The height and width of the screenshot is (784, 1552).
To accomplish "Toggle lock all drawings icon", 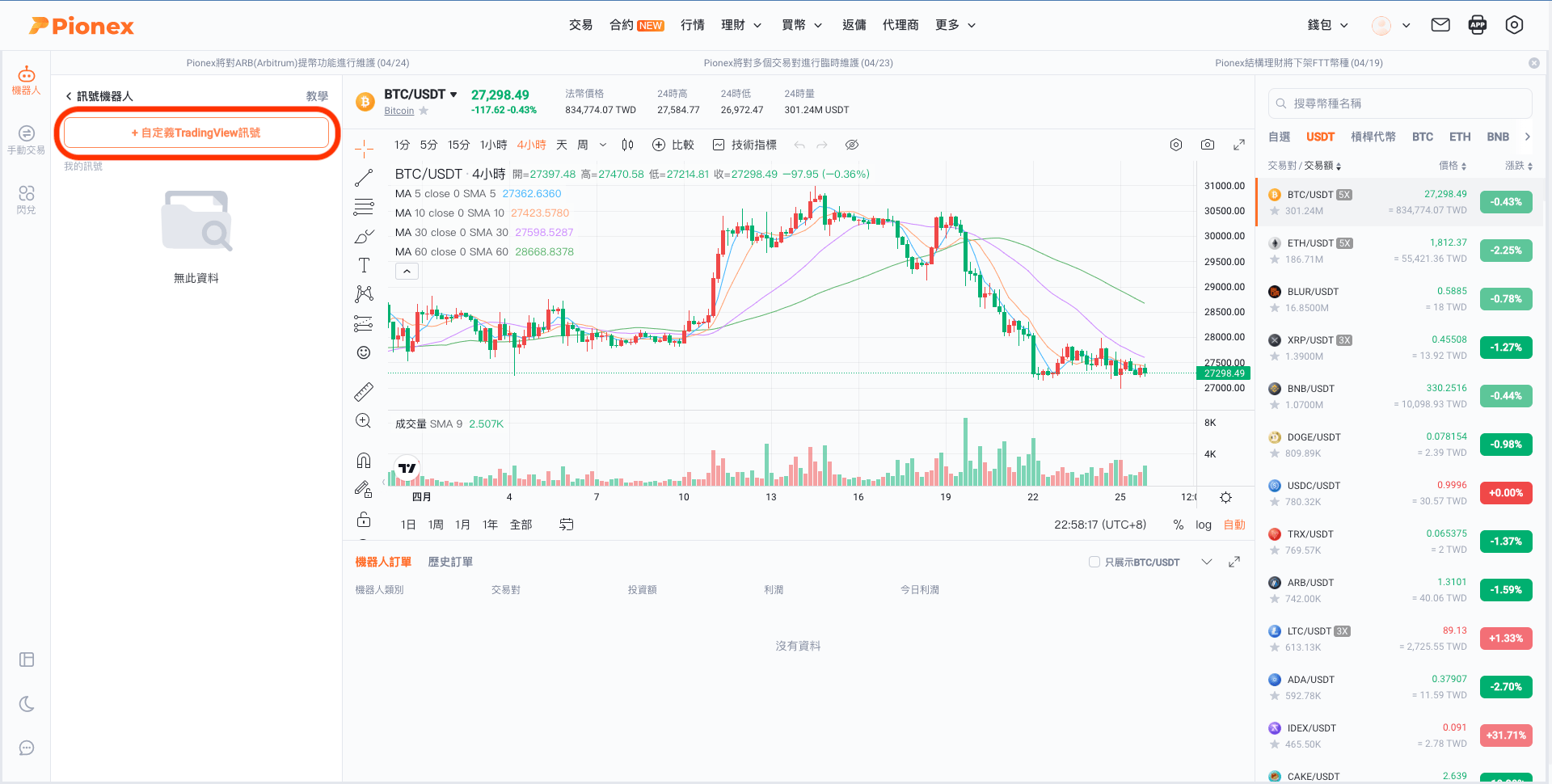I will point(364,519).
